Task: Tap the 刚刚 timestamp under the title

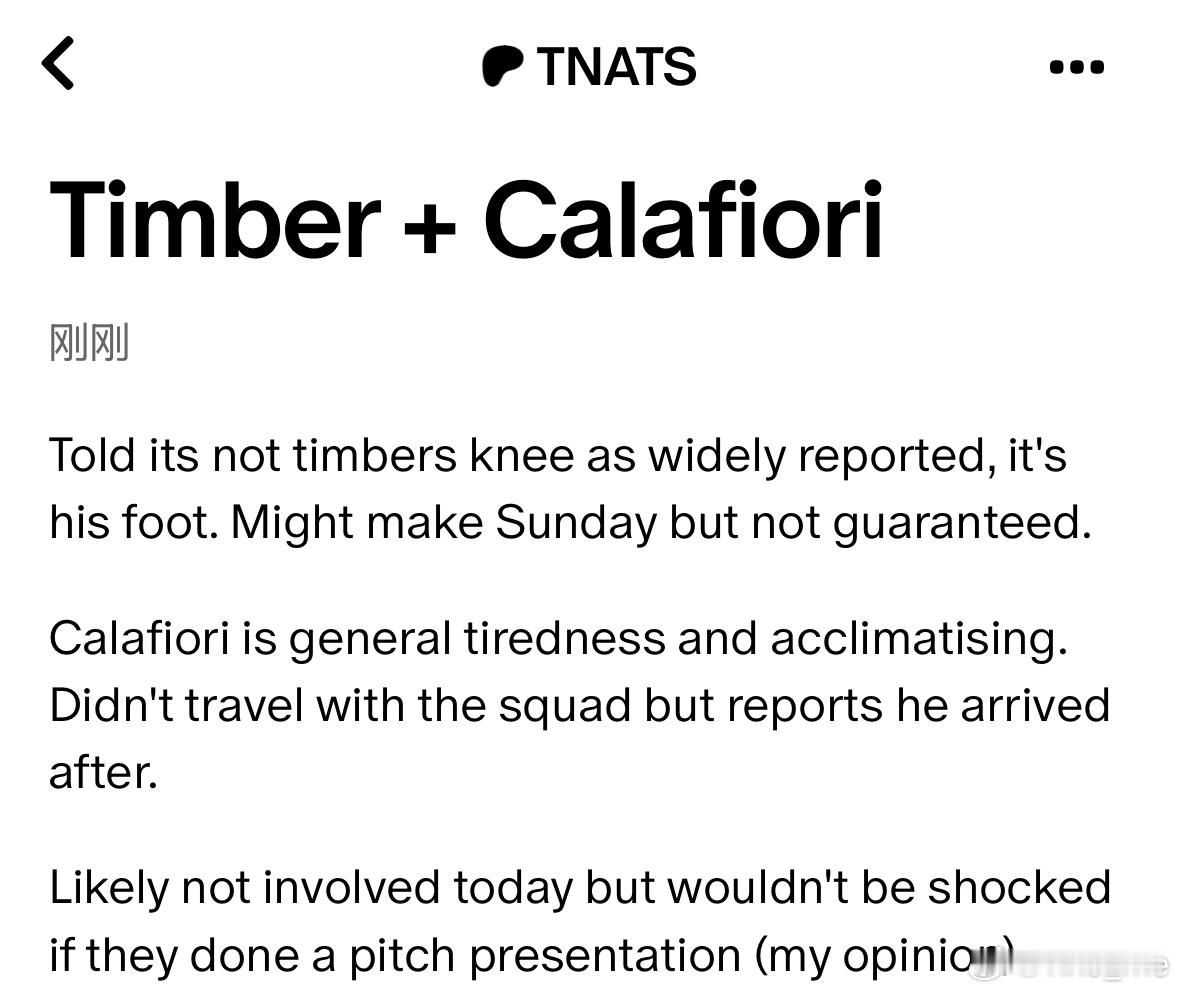Action: (x=89, y=342)
